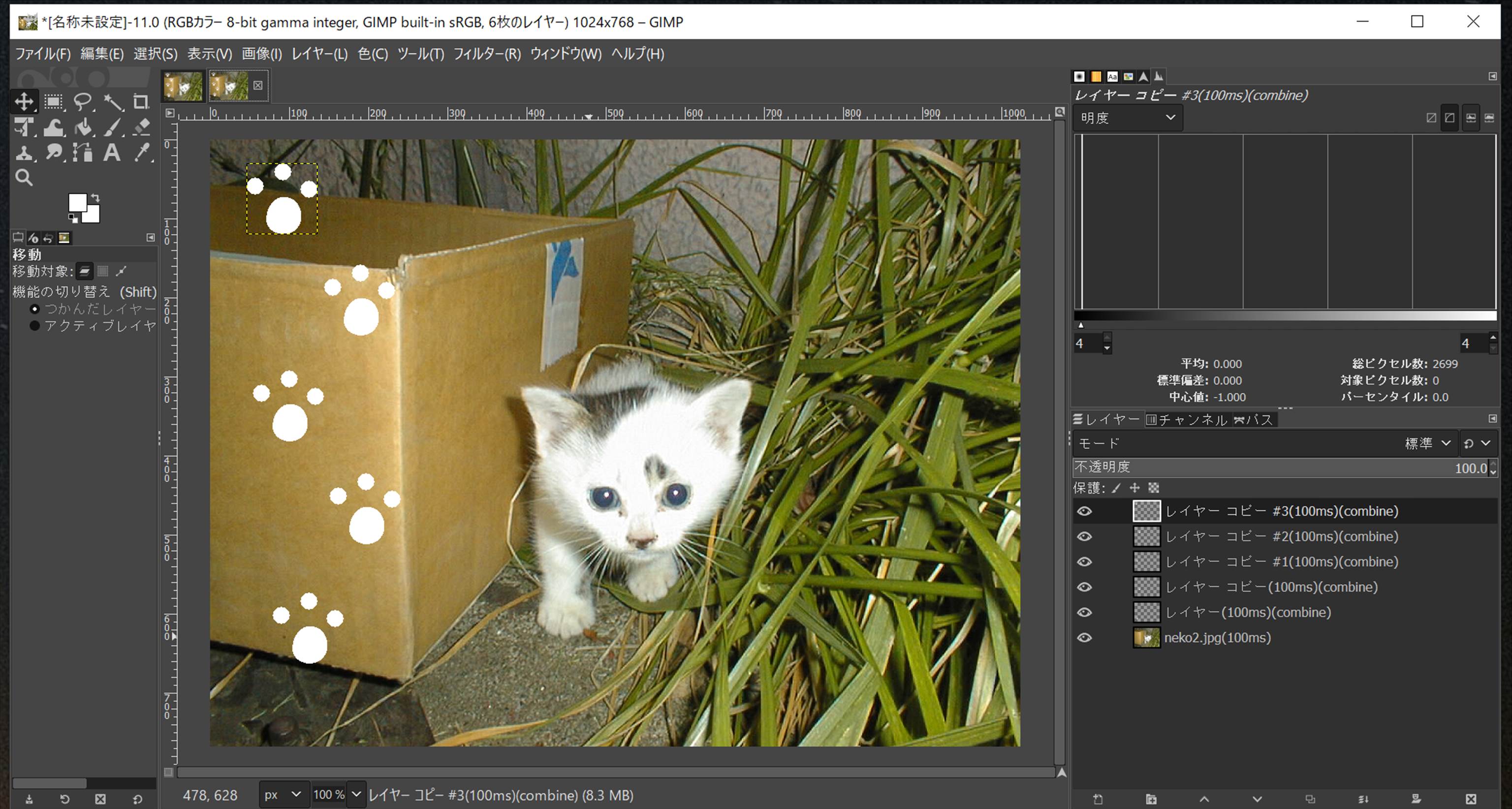The height and width of the screenshot is (809, 1512).
Task: Select the アクティブレイヤー radio option
Action: pyautogui.click(x=34, y=326)
